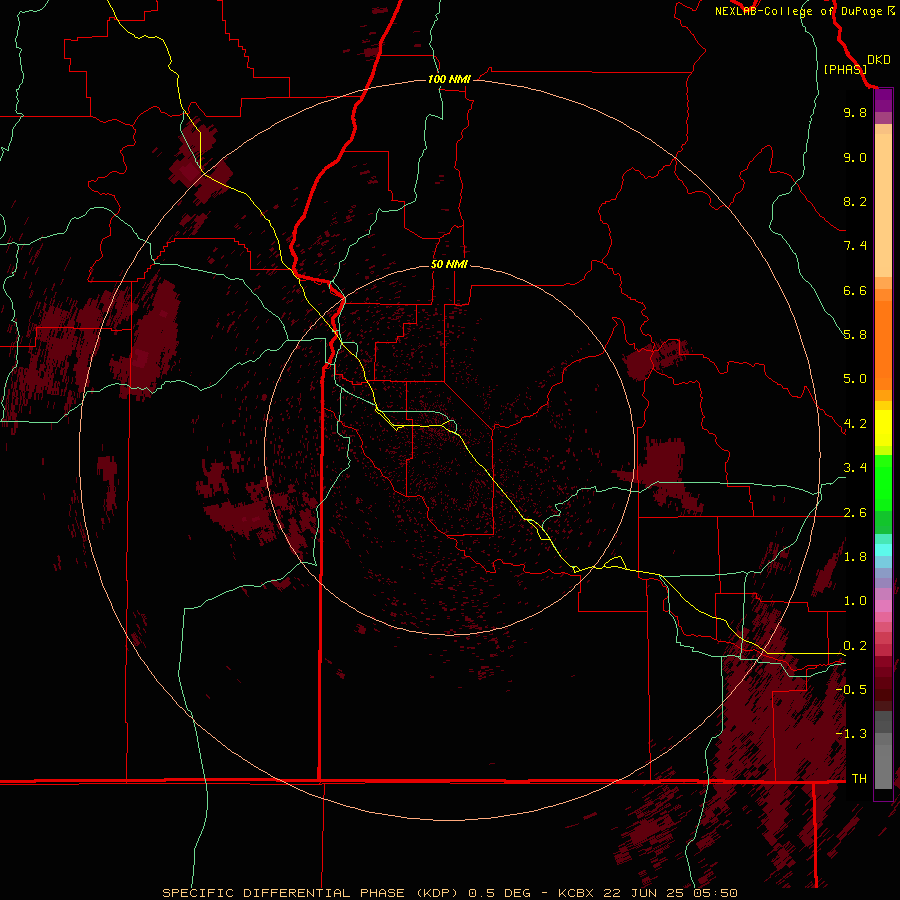Click the -0.5 legend value
The width and height of the screenshot is (900, 900).
(x=851, y=690)
